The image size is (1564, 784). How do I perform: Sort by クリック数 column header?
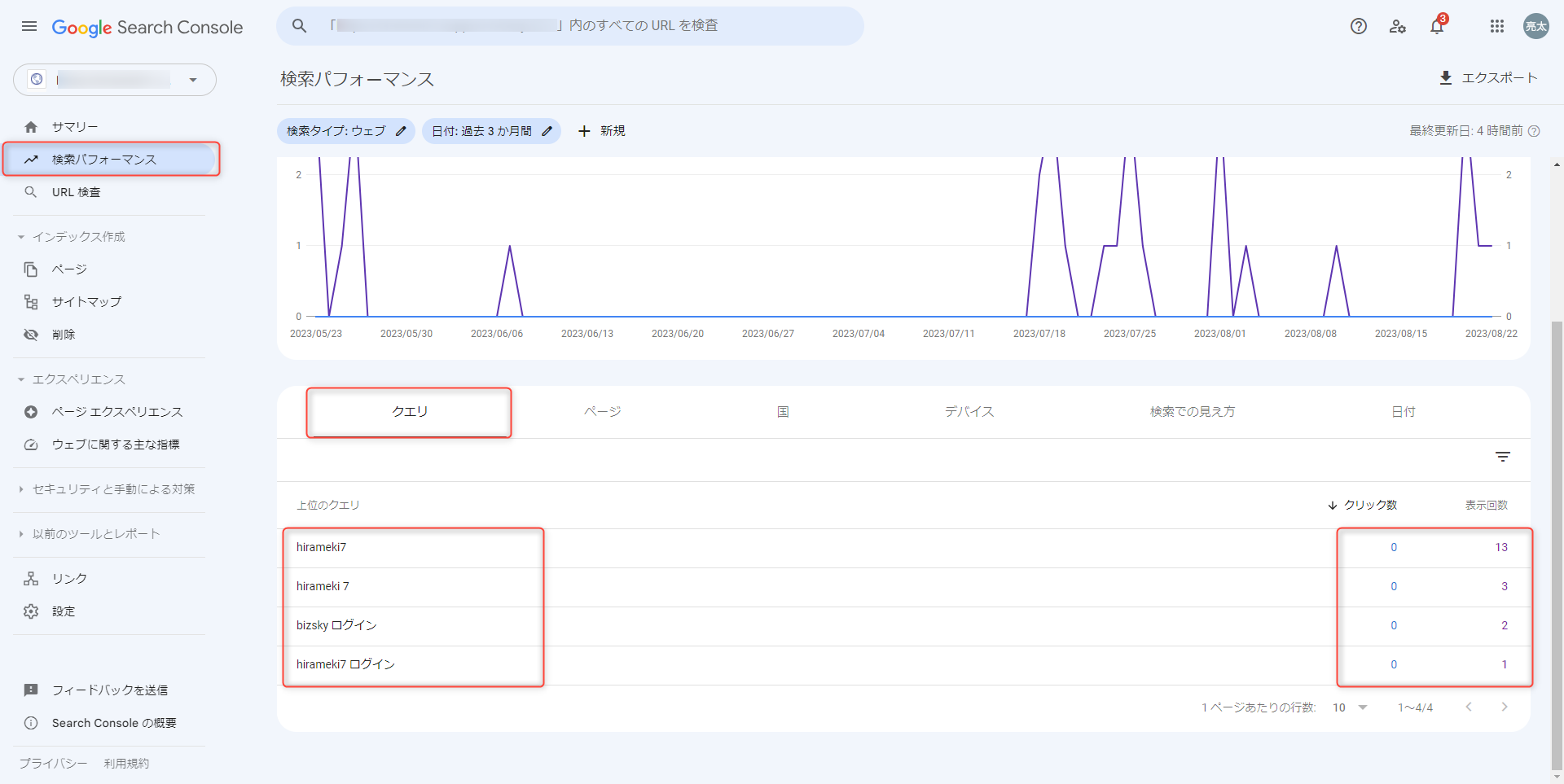[x=1362, y=505]
